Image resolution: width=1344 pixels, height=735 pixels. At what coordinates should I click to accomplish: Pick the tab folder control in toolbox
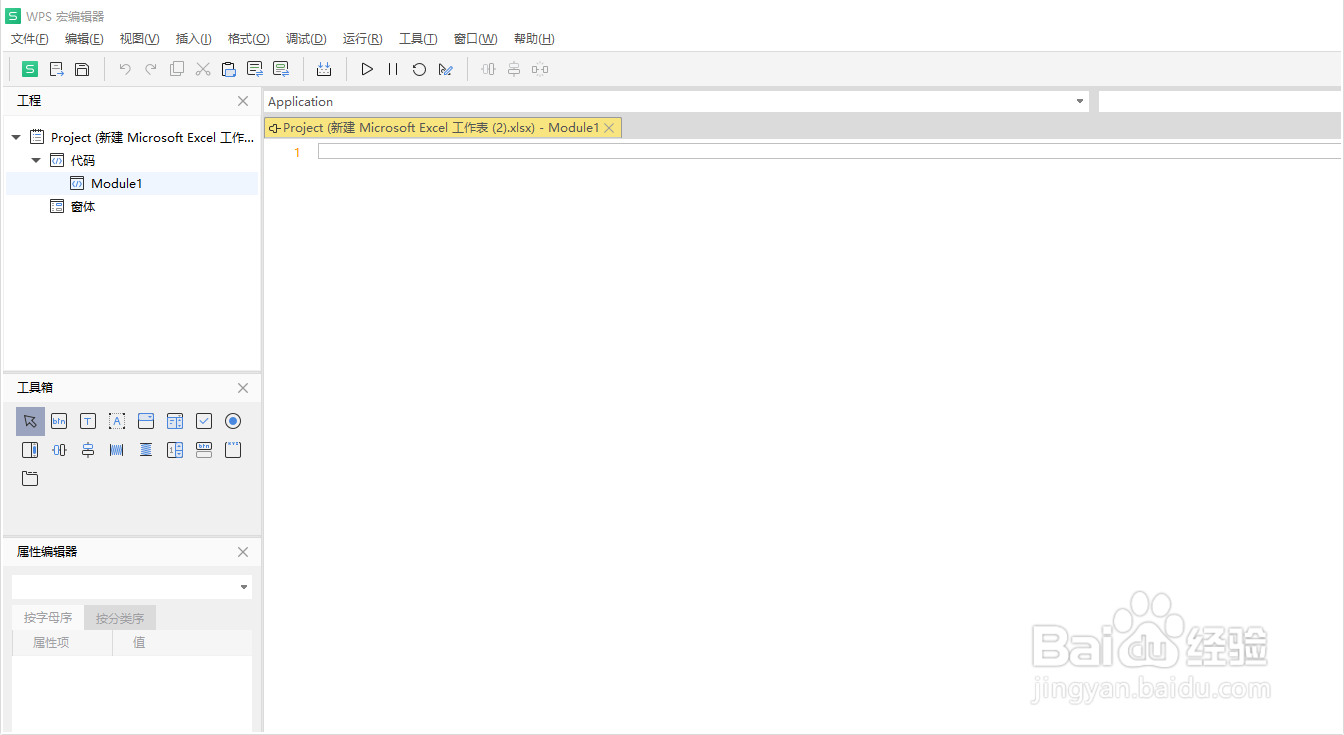pyautogui.click(x=30, y=479)
